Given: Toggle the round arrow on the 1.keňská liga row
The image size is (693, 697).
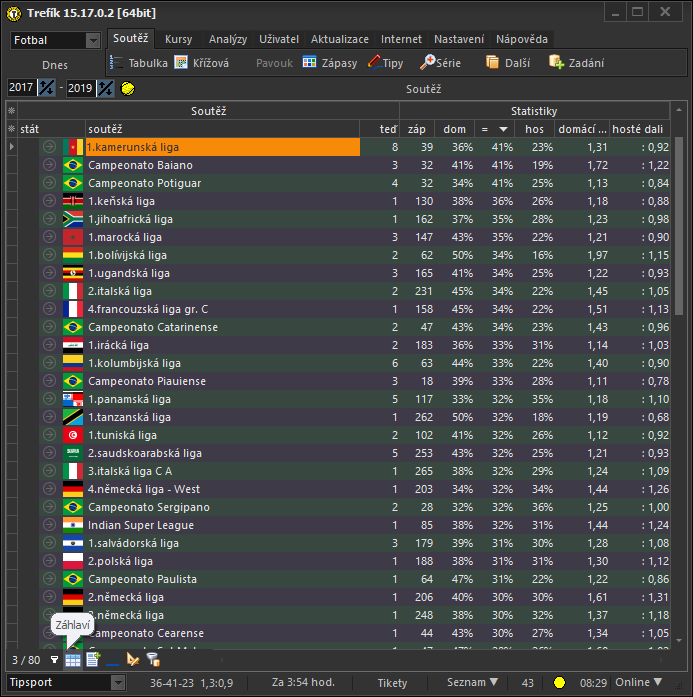Looking at the screenshot, I should click(x=50, y=201).
